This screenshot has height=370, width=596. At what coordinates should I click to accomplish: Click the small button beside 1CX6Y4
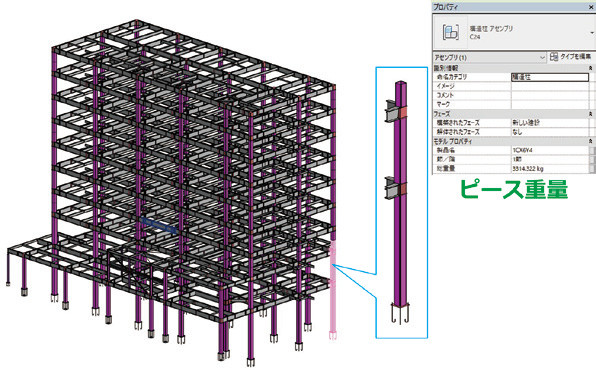(x=592, y=150)
